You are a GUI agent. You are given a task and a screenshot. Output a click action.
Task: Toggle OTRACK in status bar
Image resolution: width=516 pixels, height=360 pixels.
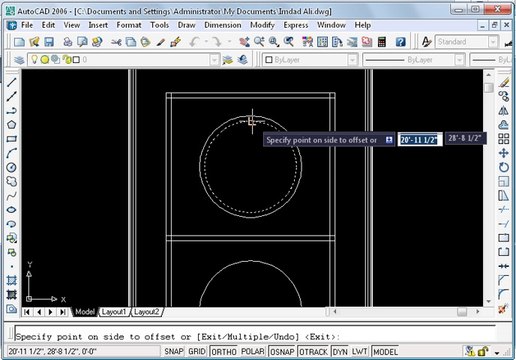click(x=313, y=352)
